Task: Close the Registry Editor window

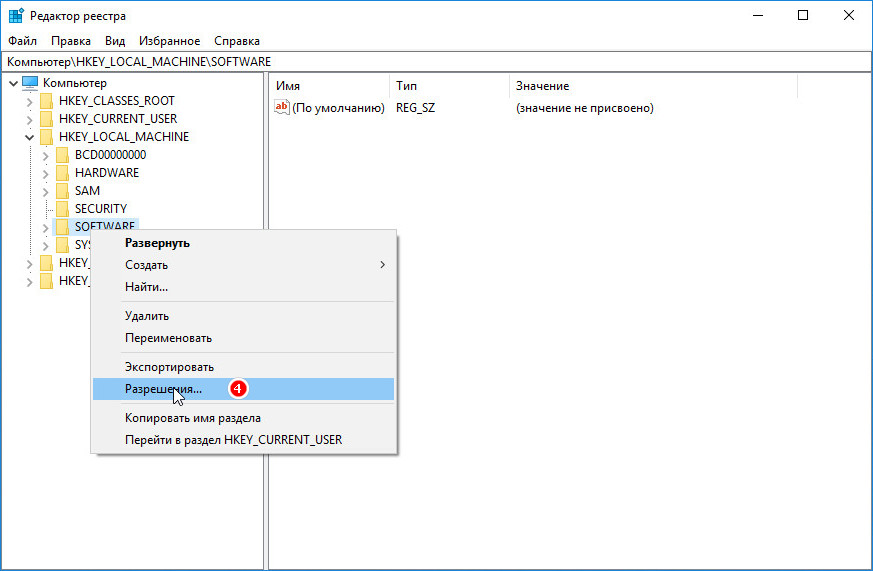Action: point(849,16)
